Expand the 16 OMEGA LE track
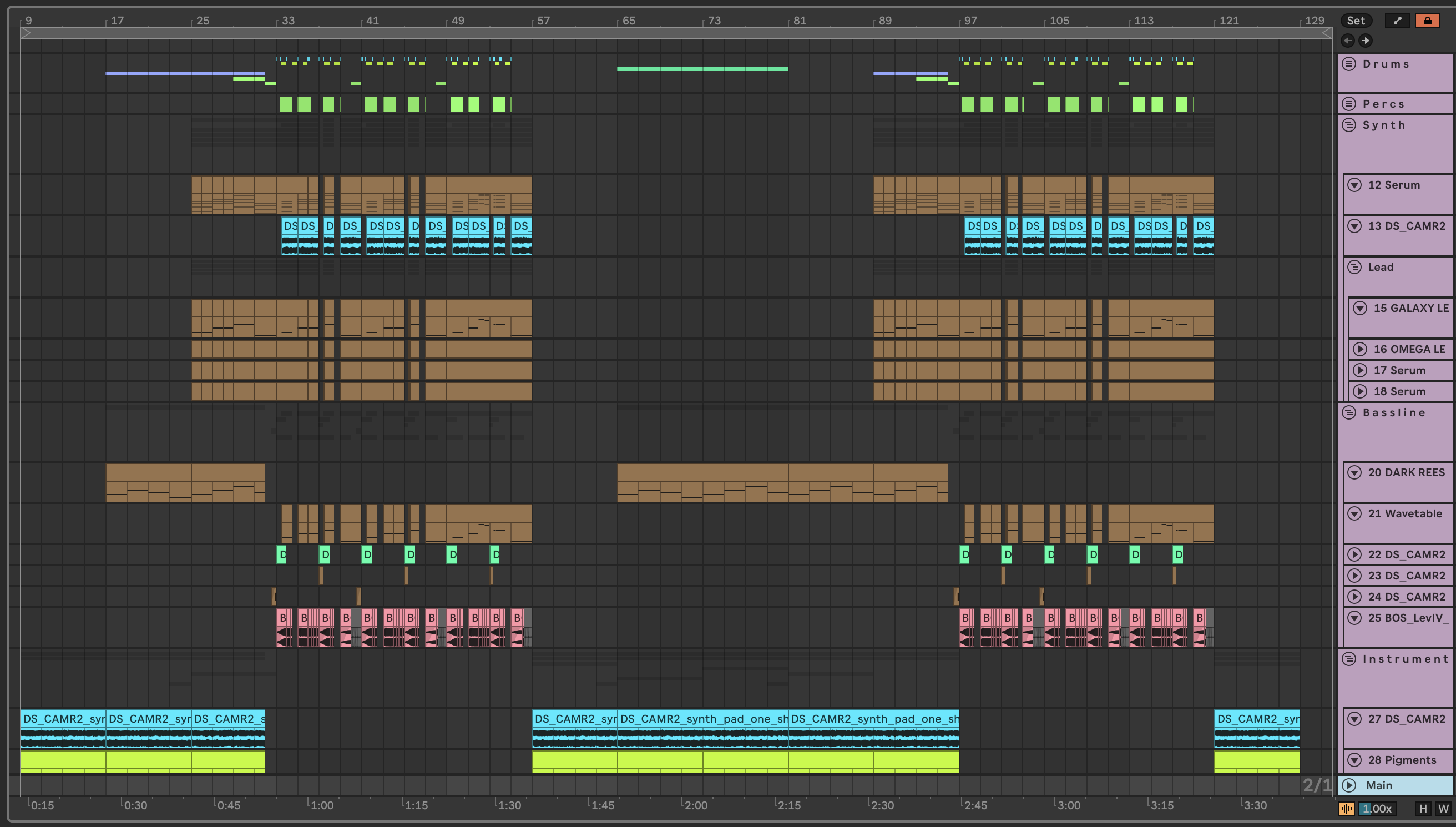 [x=1359, y=349]
